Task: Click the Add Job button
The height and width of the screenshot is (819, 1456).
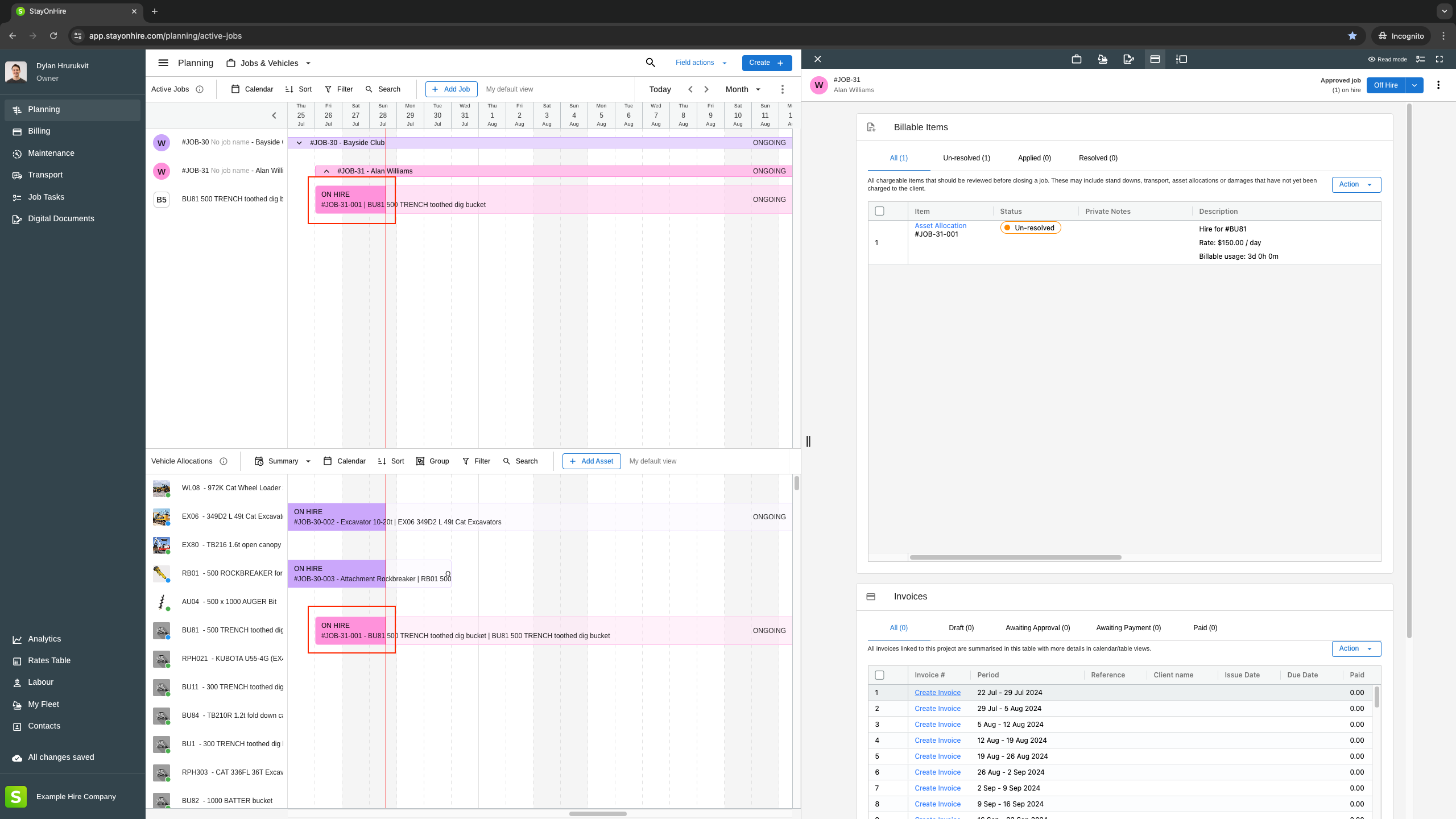Action: (451, 89)
